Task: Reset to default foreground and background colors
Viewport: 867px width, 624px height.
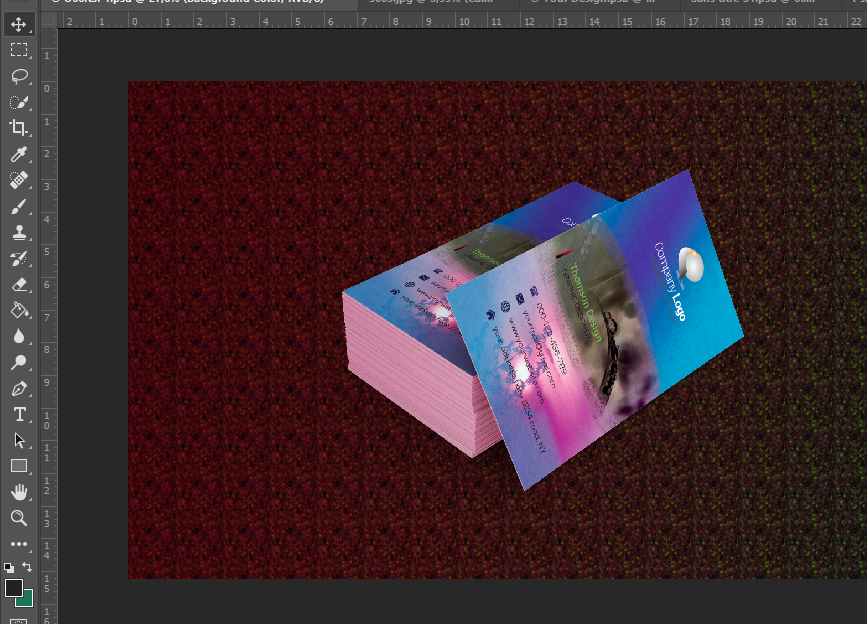Action: [9, 568]
